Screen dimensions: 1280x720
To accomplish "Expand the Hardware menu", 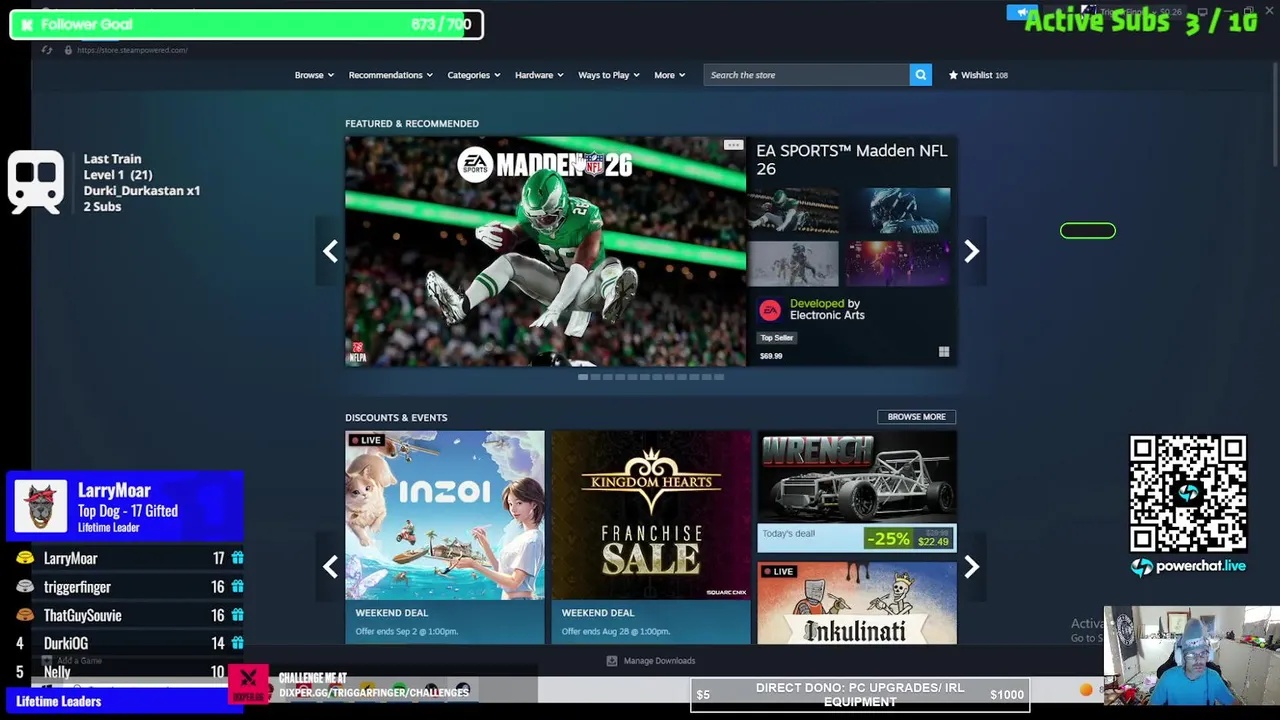I will click(x=539, y=75).
